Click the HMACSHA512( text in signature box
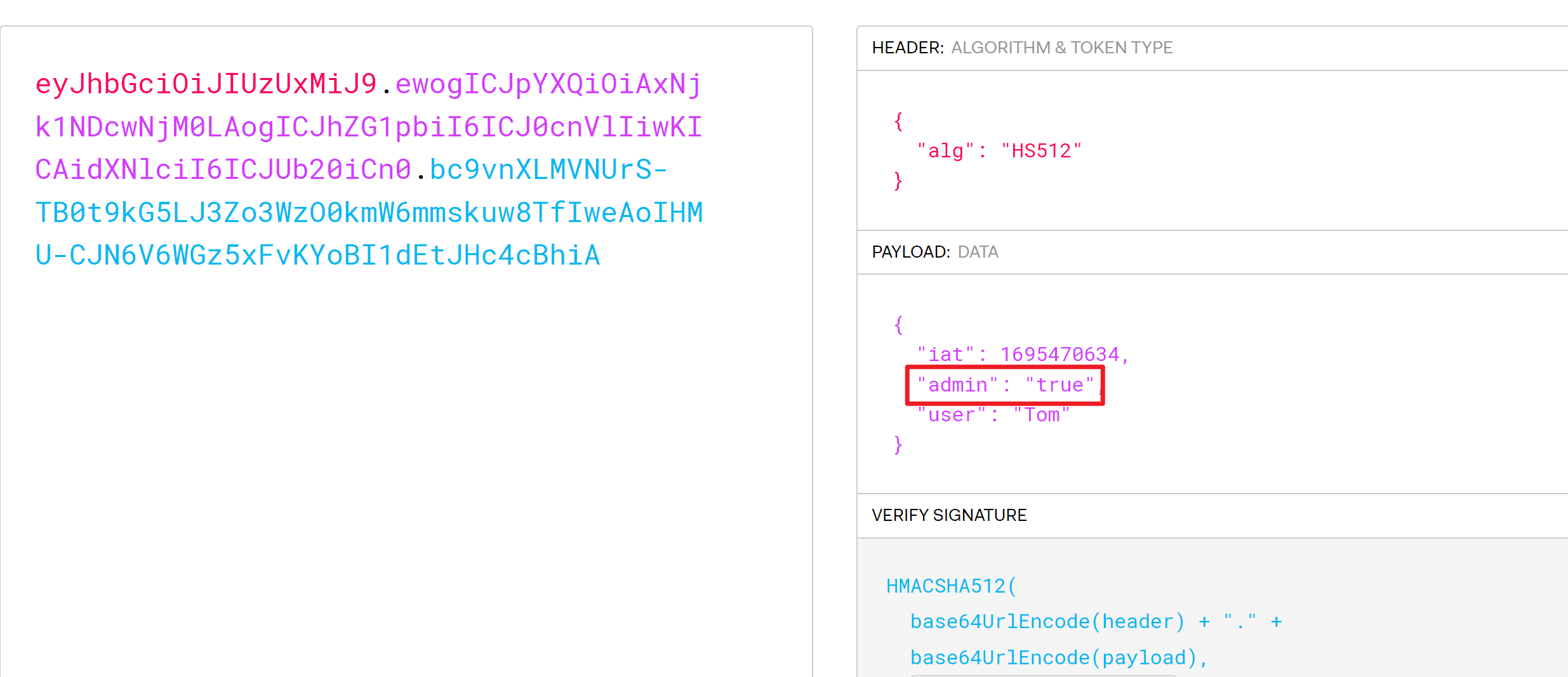Screen dimensions: 1568x677 click(x=952, y=586)
